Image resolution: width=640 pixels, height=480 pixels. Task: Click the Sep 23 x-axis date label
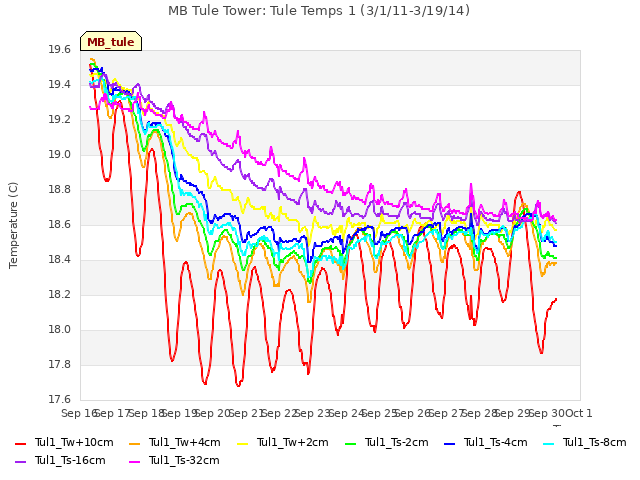tap(312, 413)
